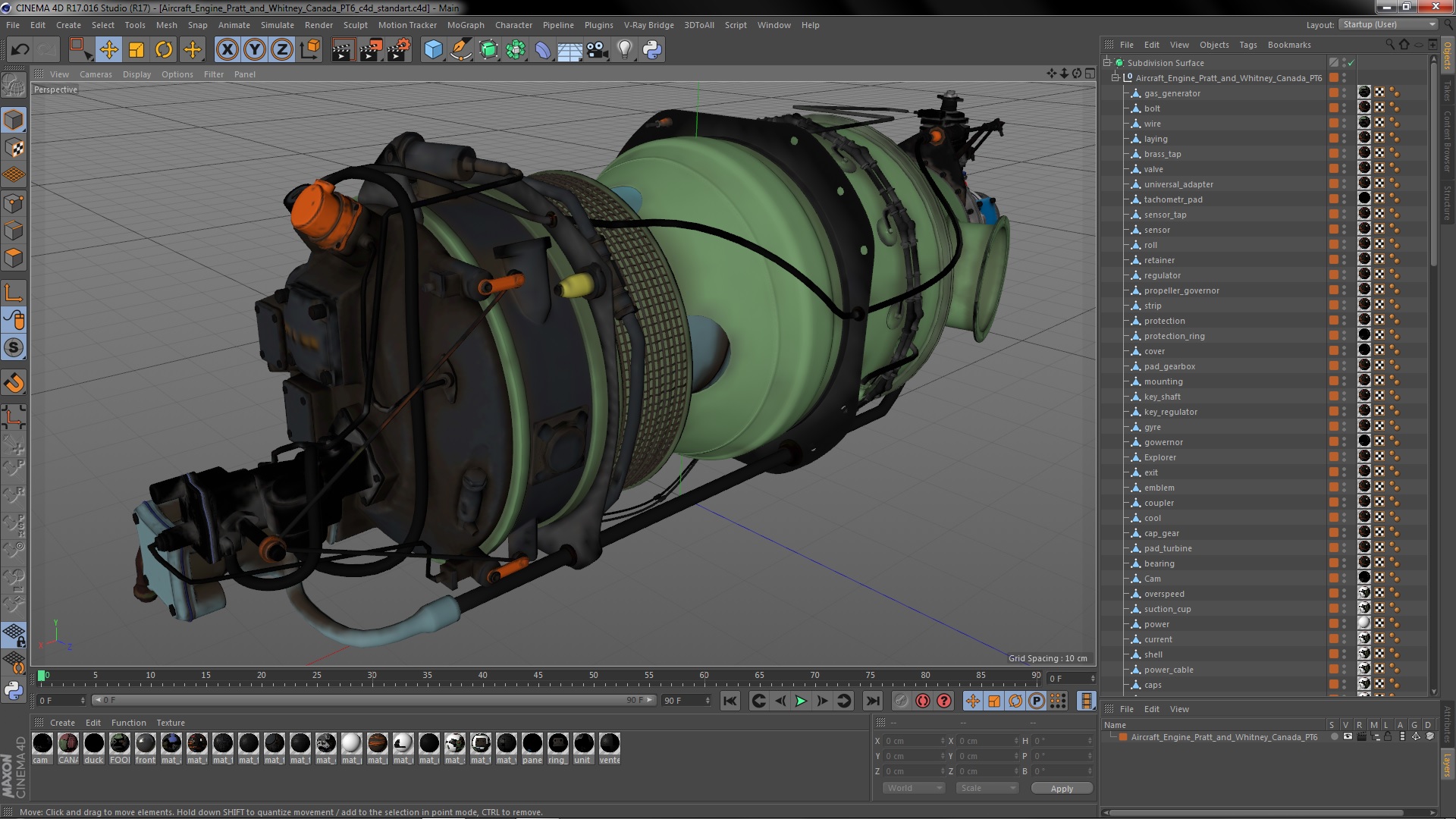The width and height of the screenshot is (1456, 819).
Task: Open the spline pen tool
Action: tap(460, 50)
